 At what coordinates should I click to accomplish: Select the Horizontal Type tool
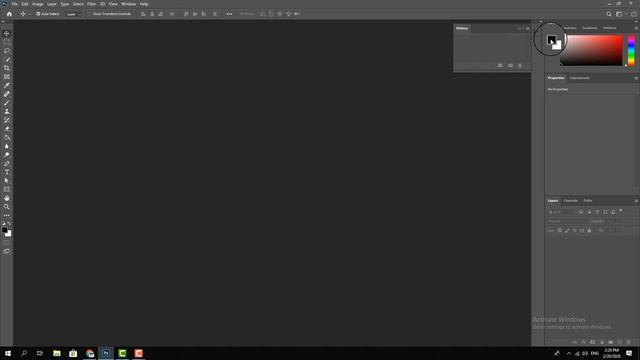click(7, 172)
